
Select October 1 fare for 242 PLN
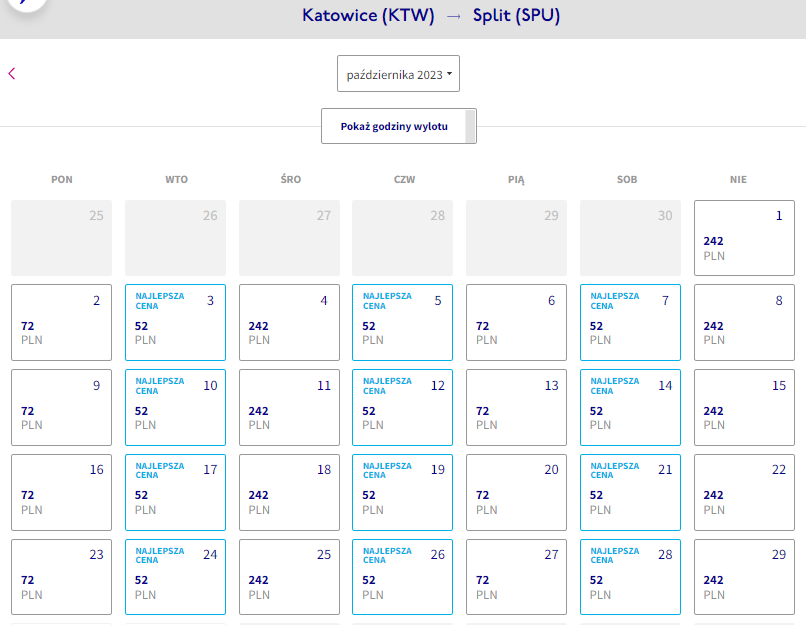coord(744,238)
